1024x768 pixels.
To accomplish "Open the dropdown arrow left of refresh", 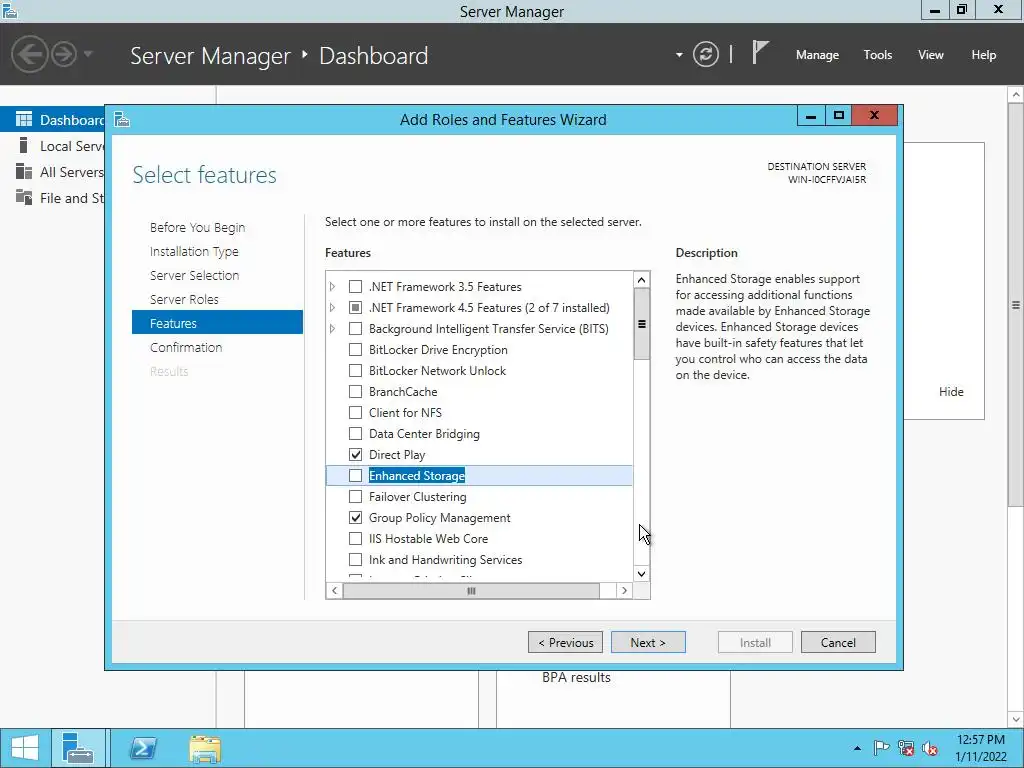I will [679, 55].
